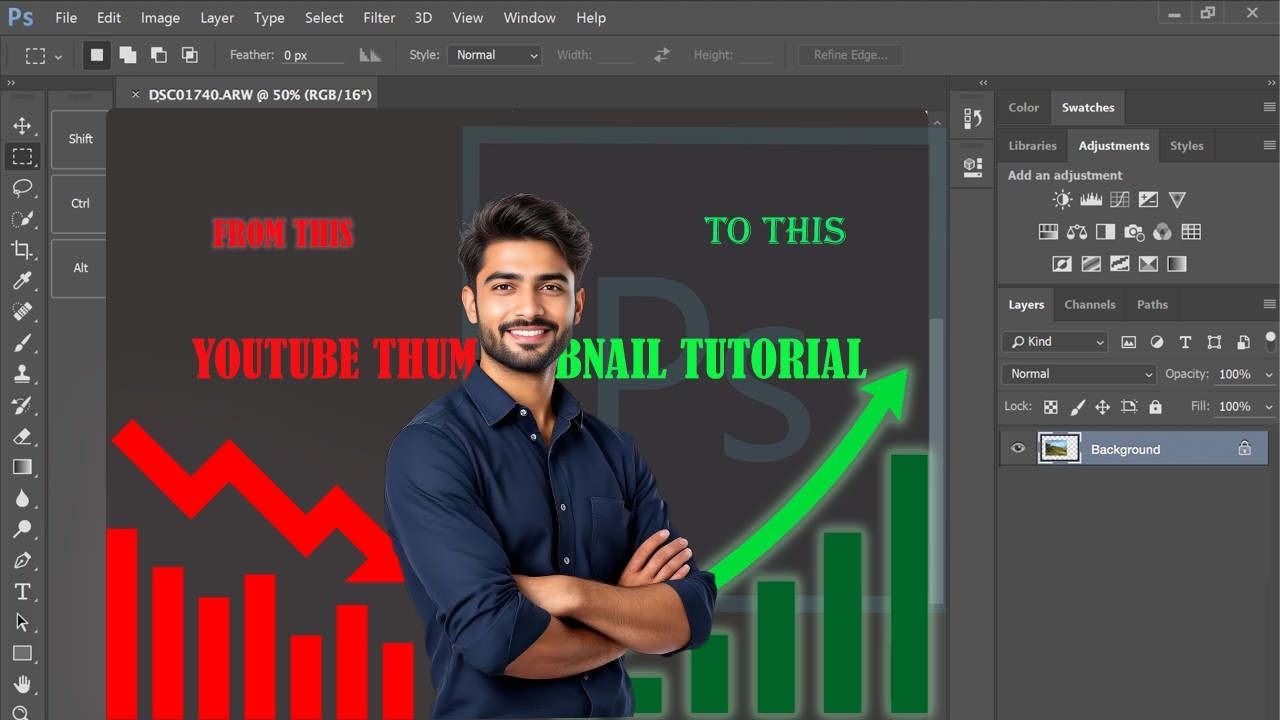Toggle filter for type layers
Image resolution: width=1280 pixels, height=720 pixels.
(1185, 342)
